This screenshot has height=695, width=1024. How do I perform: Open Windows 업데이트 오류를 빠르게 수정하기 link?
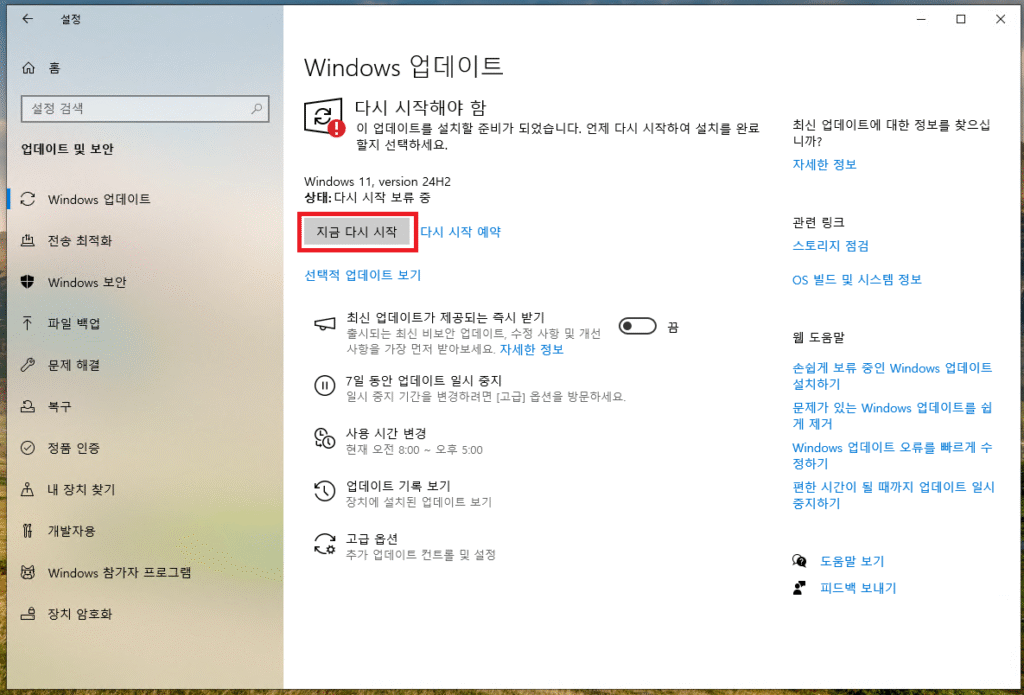coord(892,456)
